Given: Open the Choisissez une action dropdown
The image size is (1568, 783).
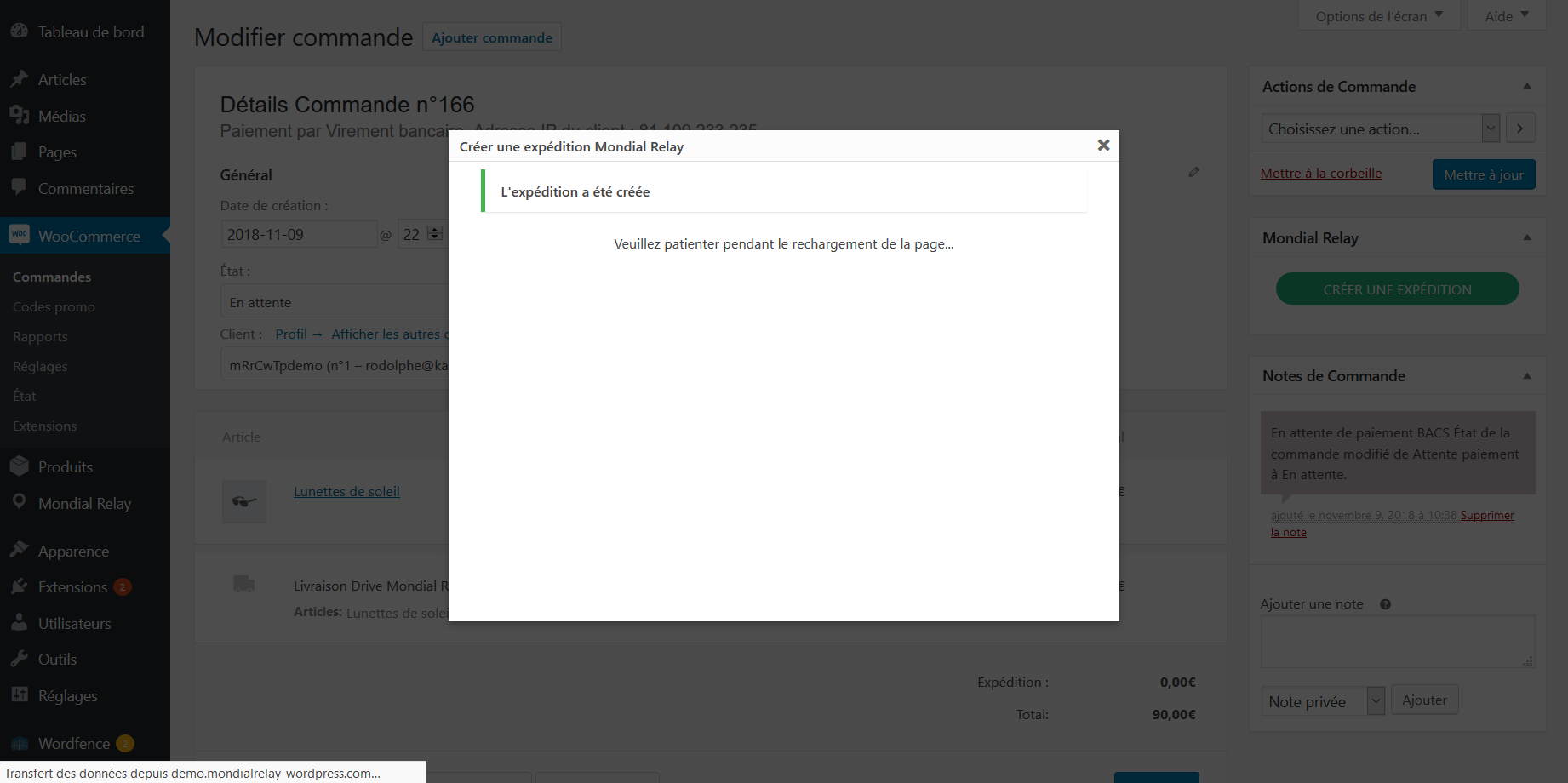Looking at the screenshot, I should point(1379,129).
